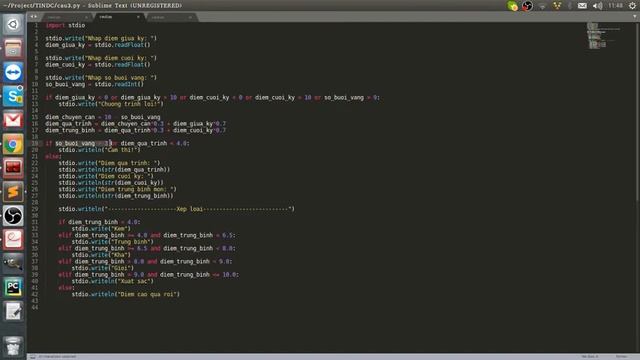Screen dimensions: 640x360
Task: Open the magnifier app icon in the launcher
Action: (13, 263)
